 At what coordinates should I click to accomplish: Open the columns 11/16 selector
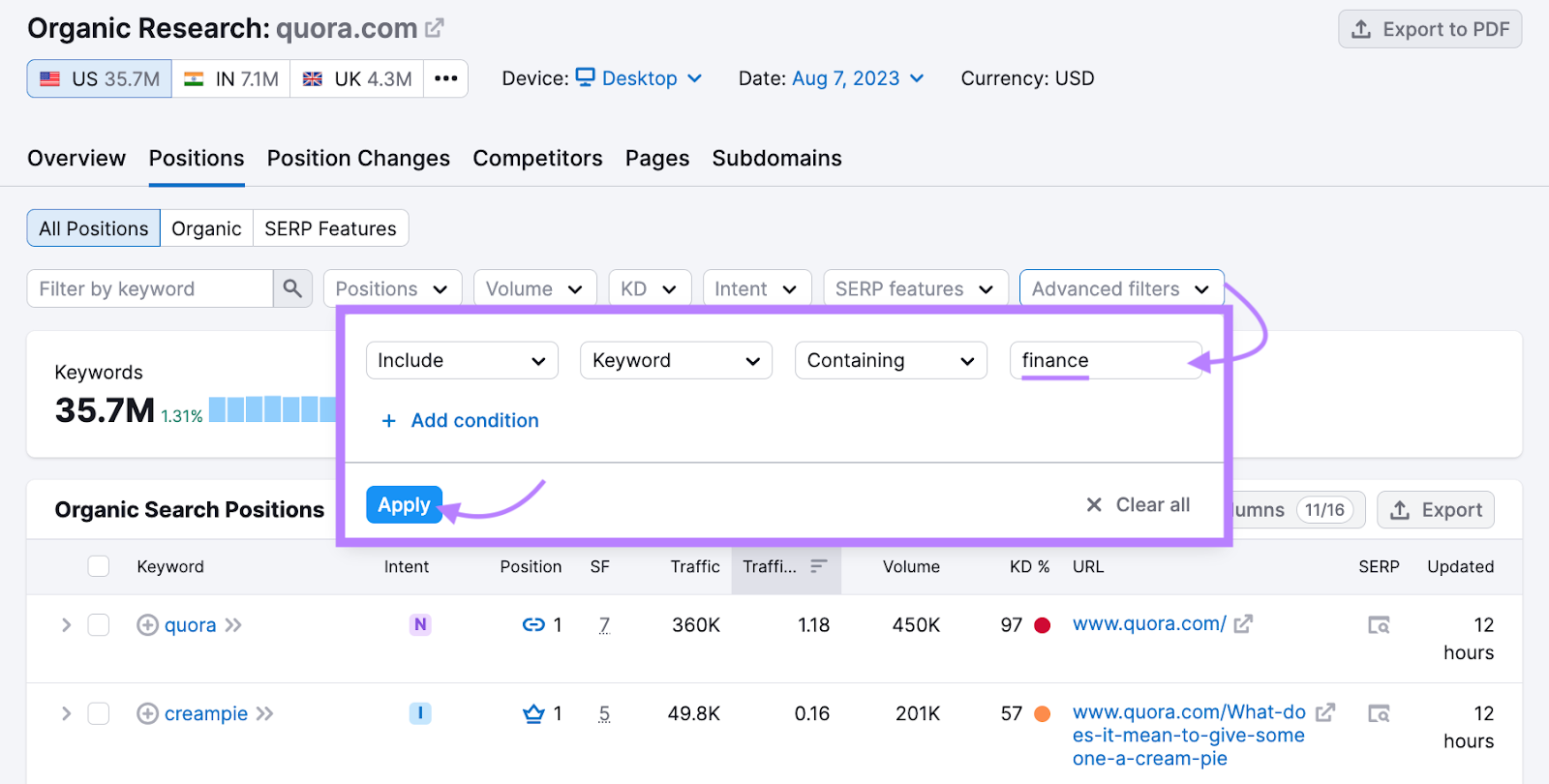click(1299, 509)
